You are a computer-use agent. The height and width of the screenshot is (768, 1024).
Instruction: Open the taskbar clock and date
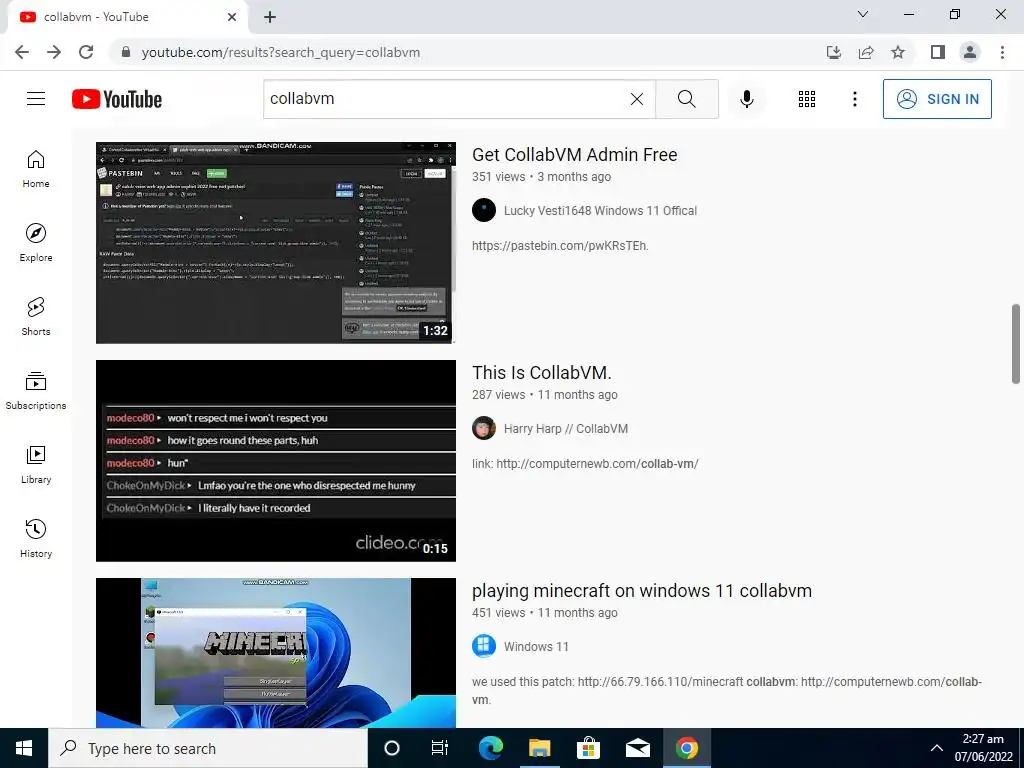984,748
